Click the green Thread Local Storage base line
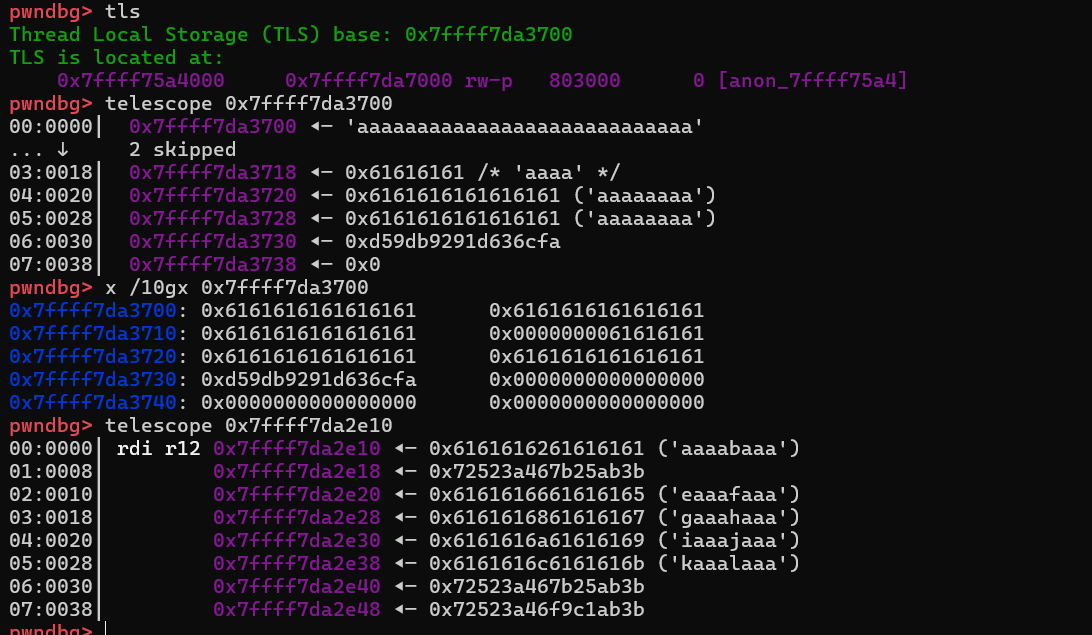 tap(290, 34)
